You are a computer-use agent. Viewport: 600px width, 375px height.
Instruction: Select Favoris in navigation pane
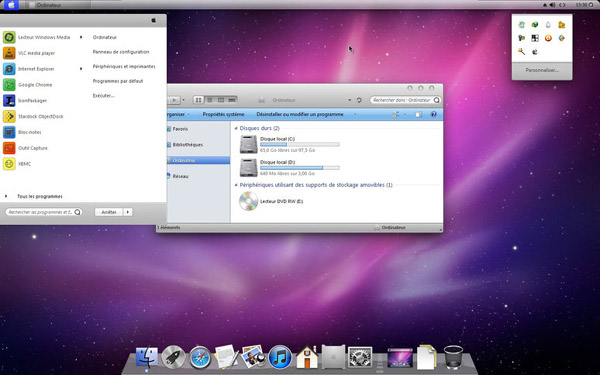pyautogui.click(x=180, y=129)
